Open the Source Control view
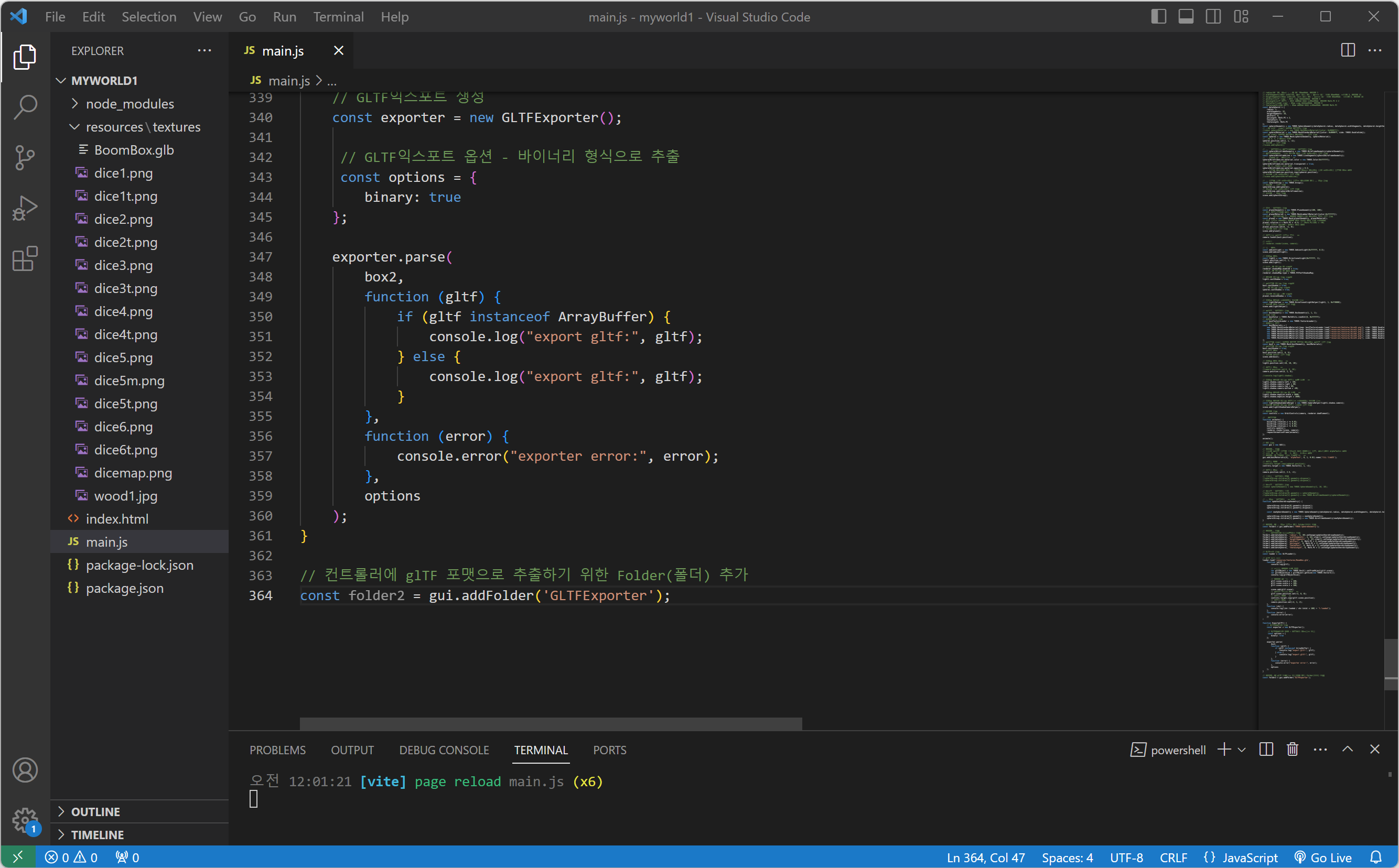The width and height of the screenshot is (1399, 868). 25,157
